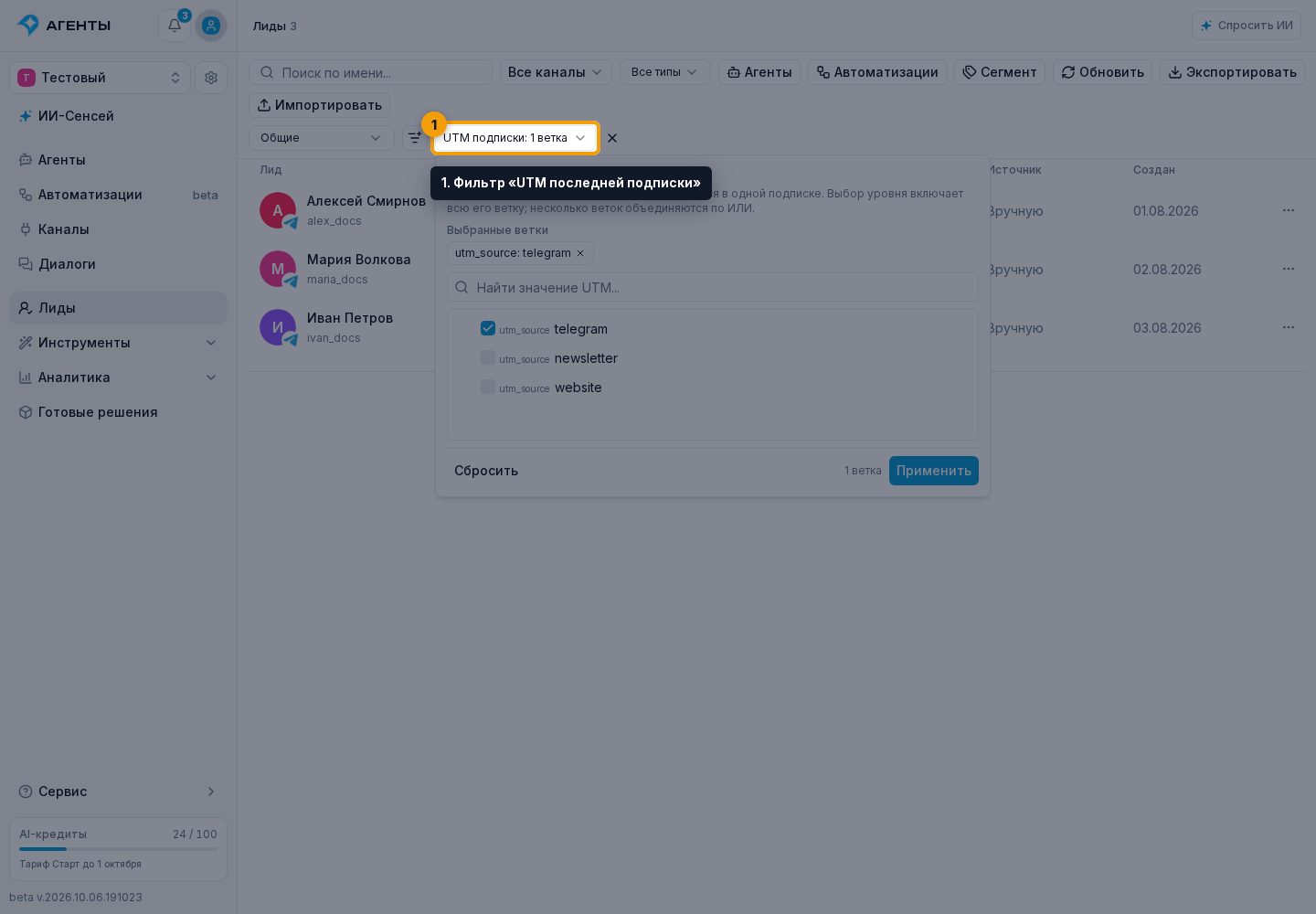This screenshot has width=1316, height=914.
Task: Click Сегмент button
Action: click(x=1000, y=72)
